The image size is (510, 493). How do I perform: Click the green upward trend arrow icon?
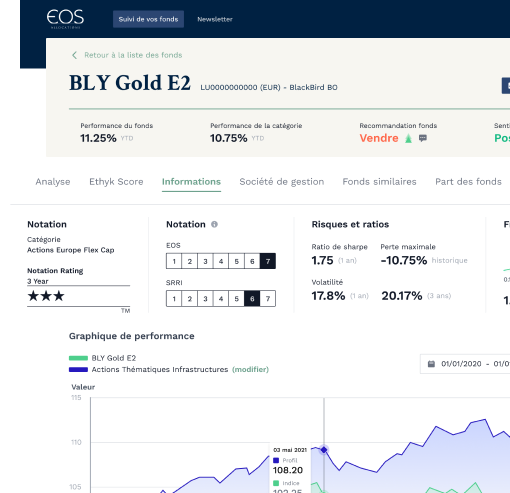click(x=408, y=138)
